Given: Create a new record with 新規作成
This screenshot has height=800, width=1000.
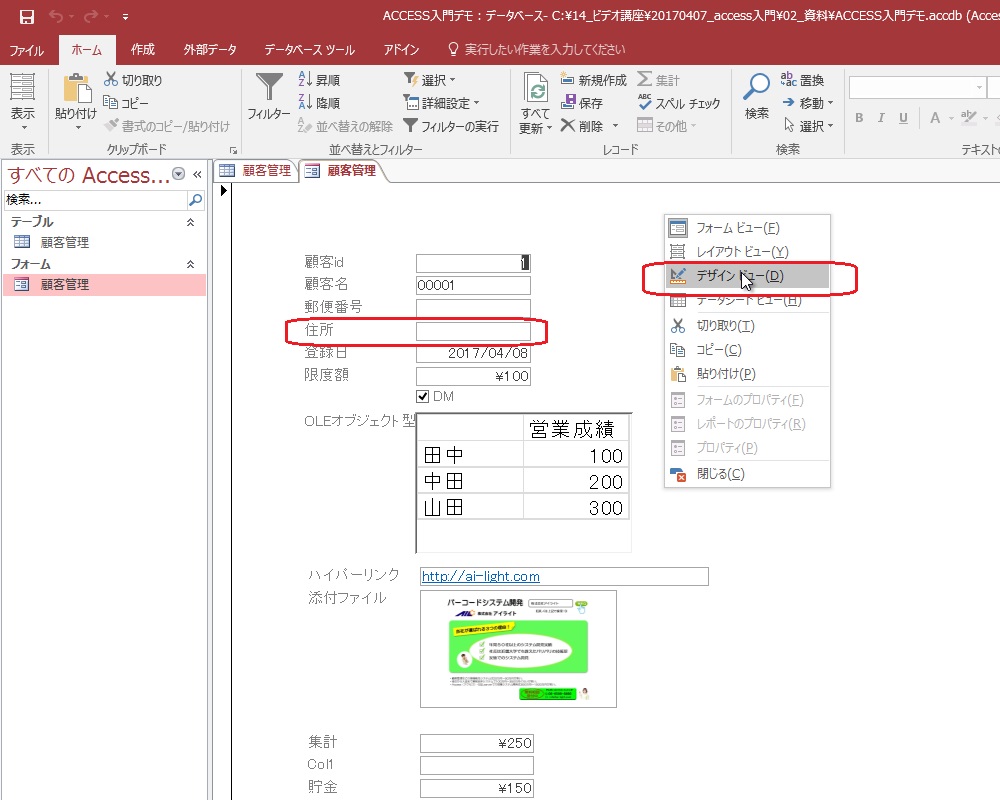Looking at the screenshot, I should 594,80.
